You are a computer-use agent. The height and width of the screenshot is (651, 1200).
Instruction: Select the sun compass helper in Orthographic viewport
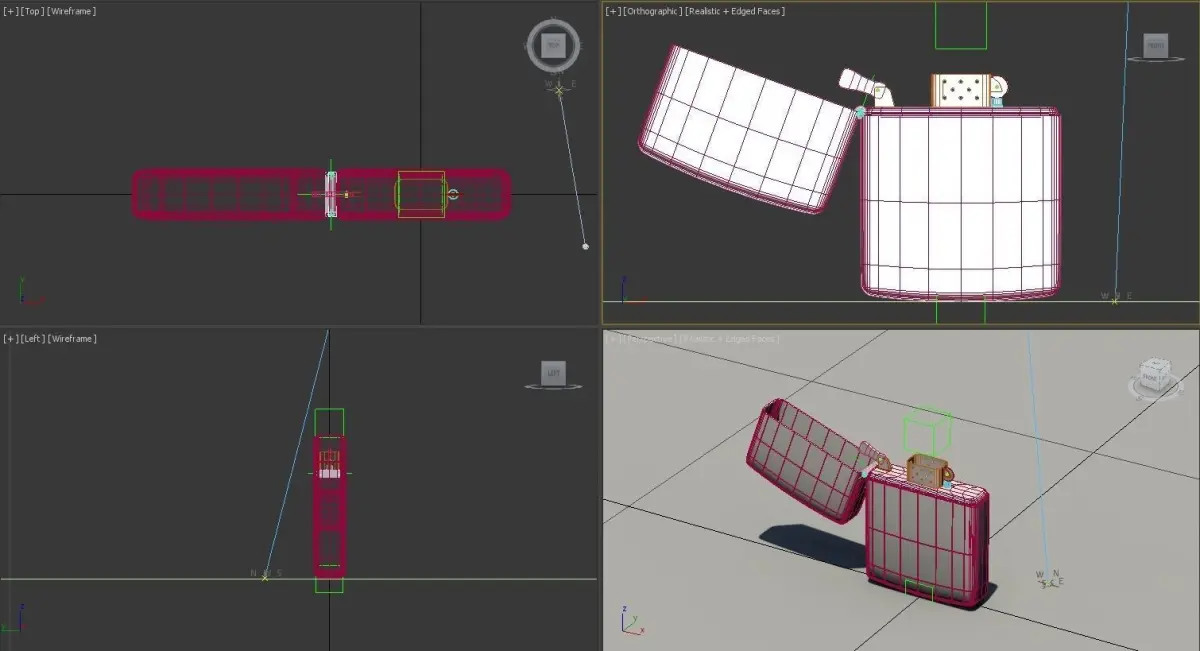(1115, 298)
